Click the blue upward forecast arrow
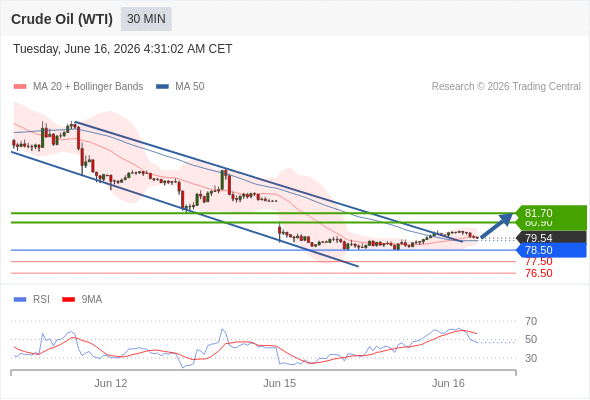This screenshot has height=400, width=590. click(x=497, y=225)
